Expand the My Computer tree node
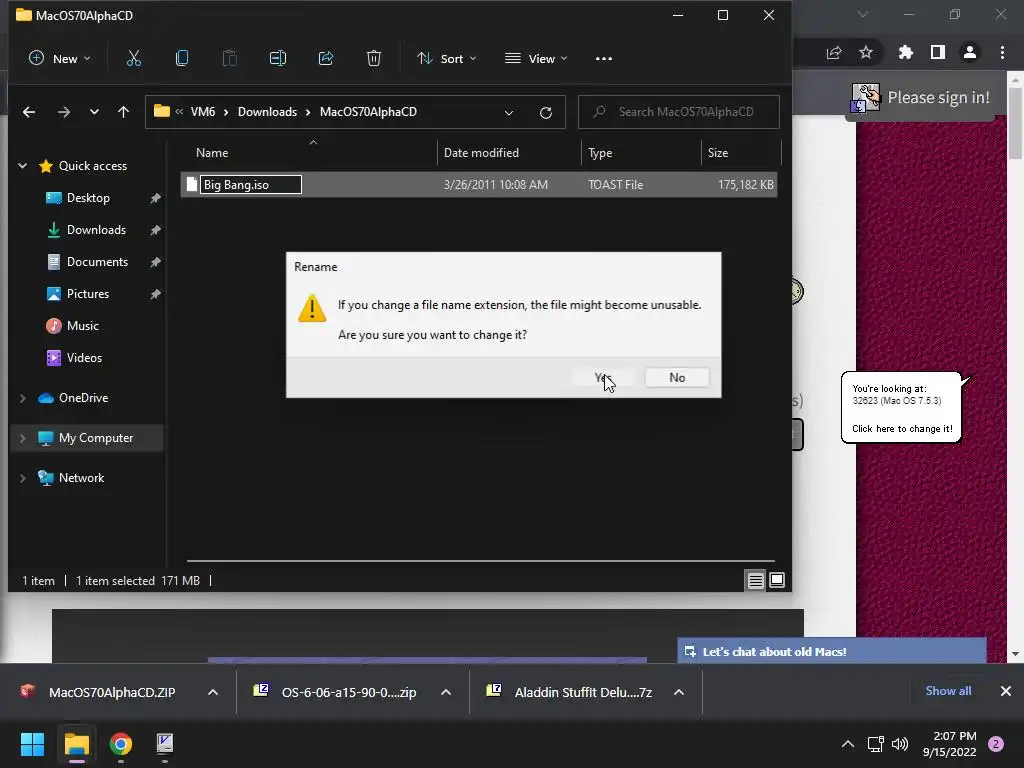 (22, 438)
